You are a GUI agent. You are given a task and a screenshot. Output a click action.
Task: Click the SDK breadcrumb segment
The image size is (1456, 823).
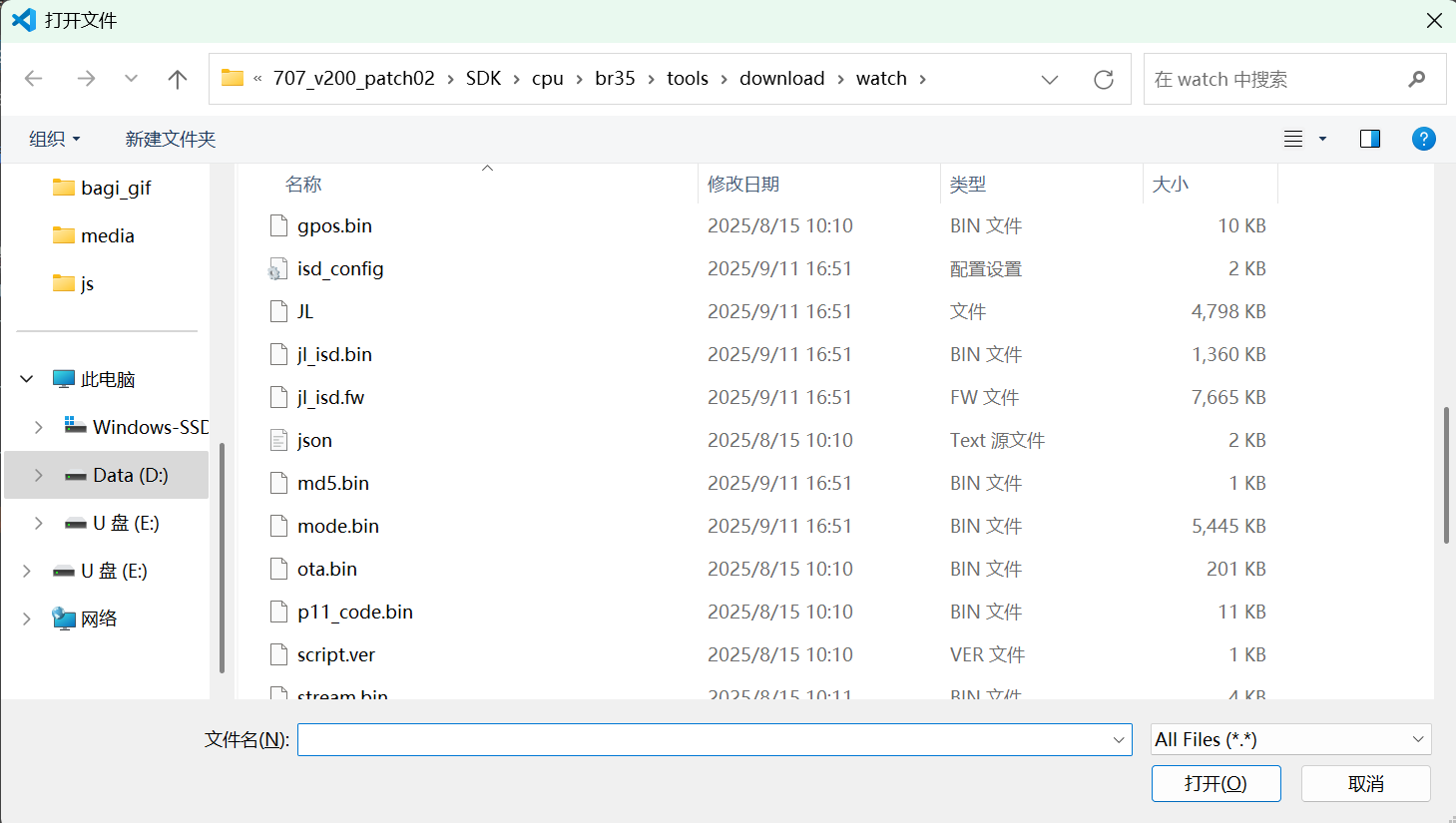click(x=484, y=79)
